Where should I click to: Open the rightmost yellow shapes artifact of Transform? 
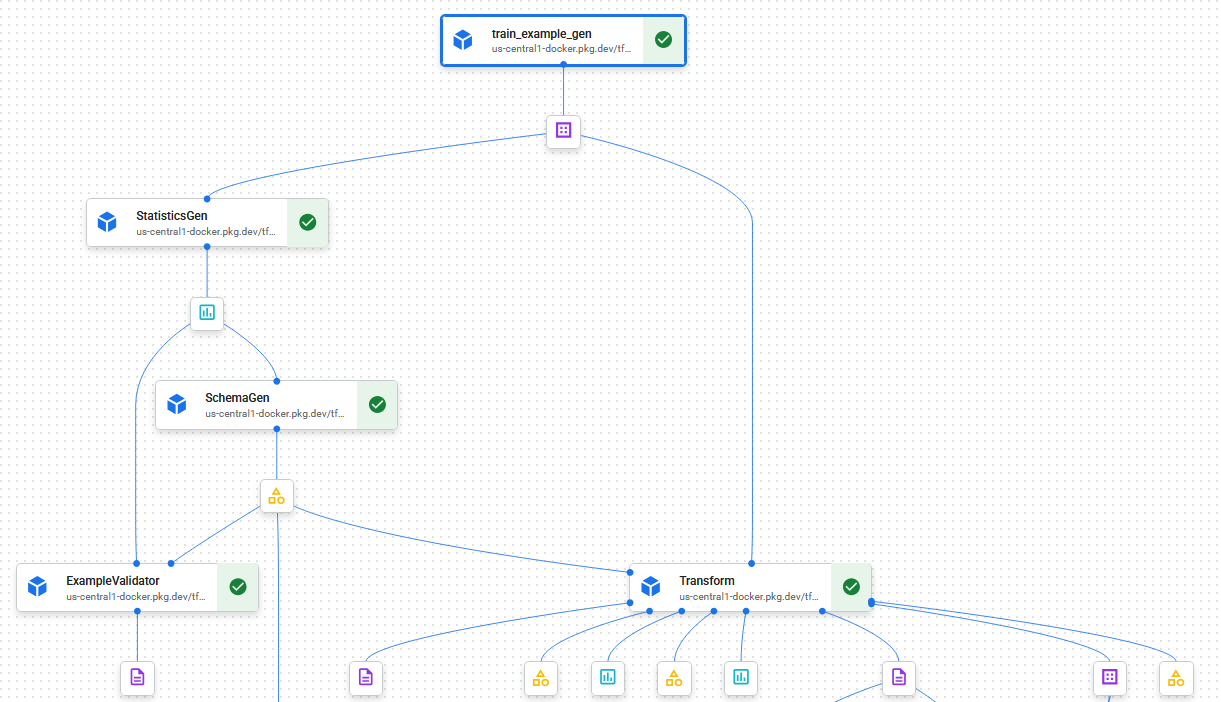coord(1176,677)
